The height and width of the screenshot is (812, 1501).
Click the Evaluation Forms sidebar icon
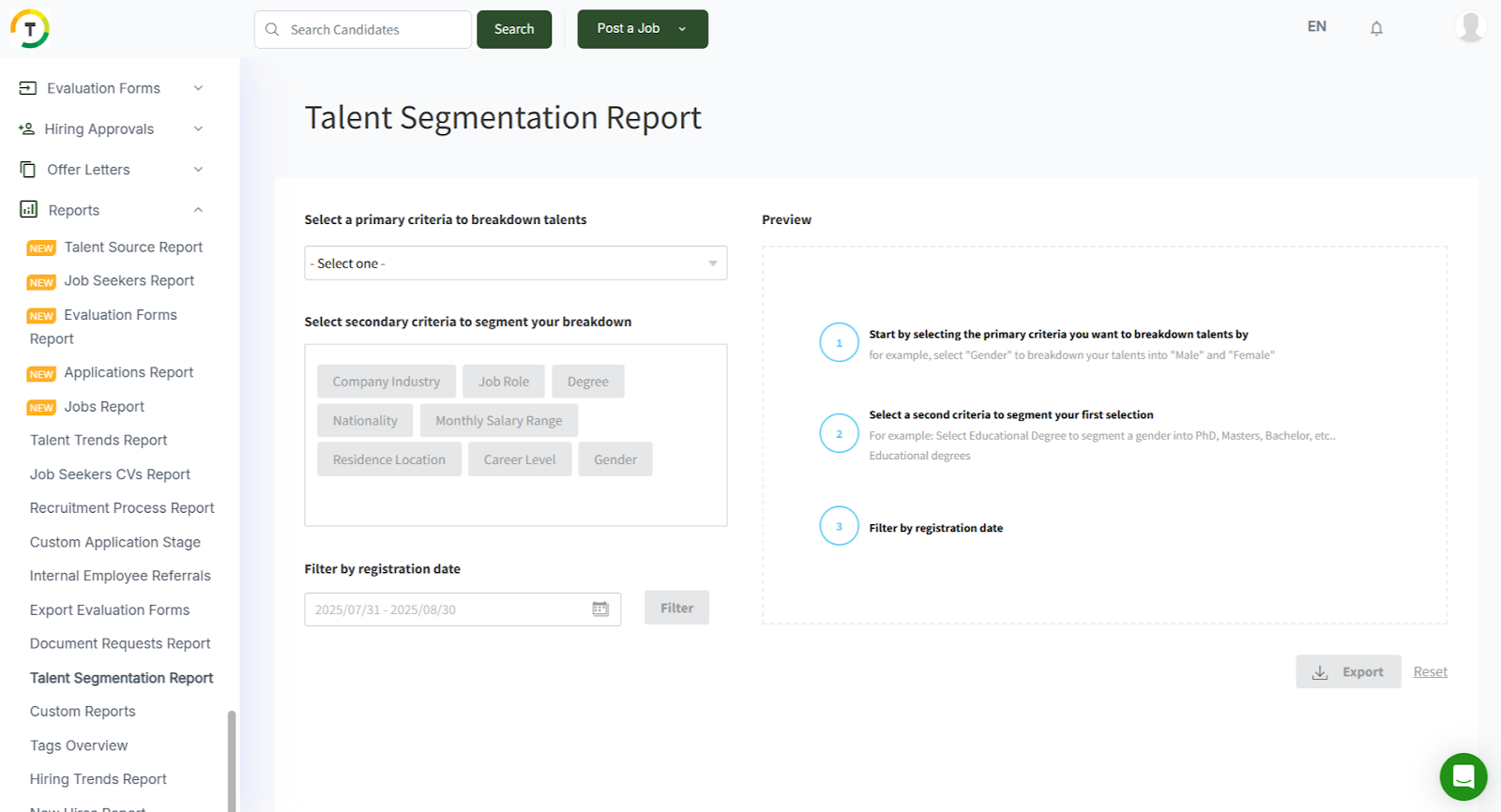click(28, 88)
